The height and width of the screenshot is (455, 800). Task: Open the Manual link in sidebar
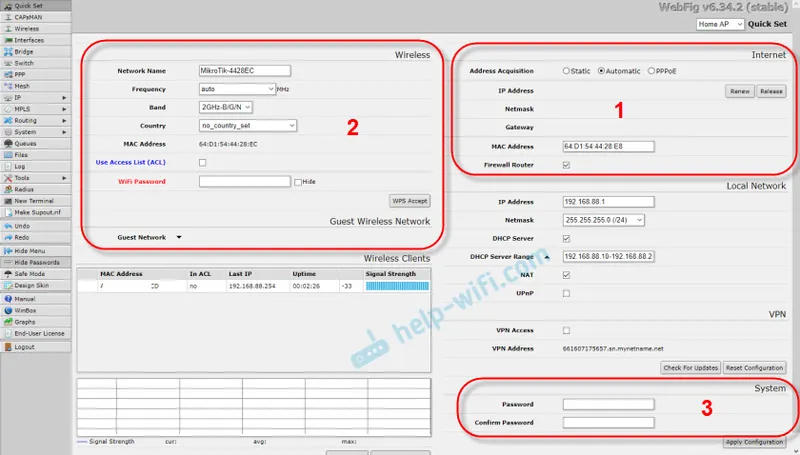(36, 299)
